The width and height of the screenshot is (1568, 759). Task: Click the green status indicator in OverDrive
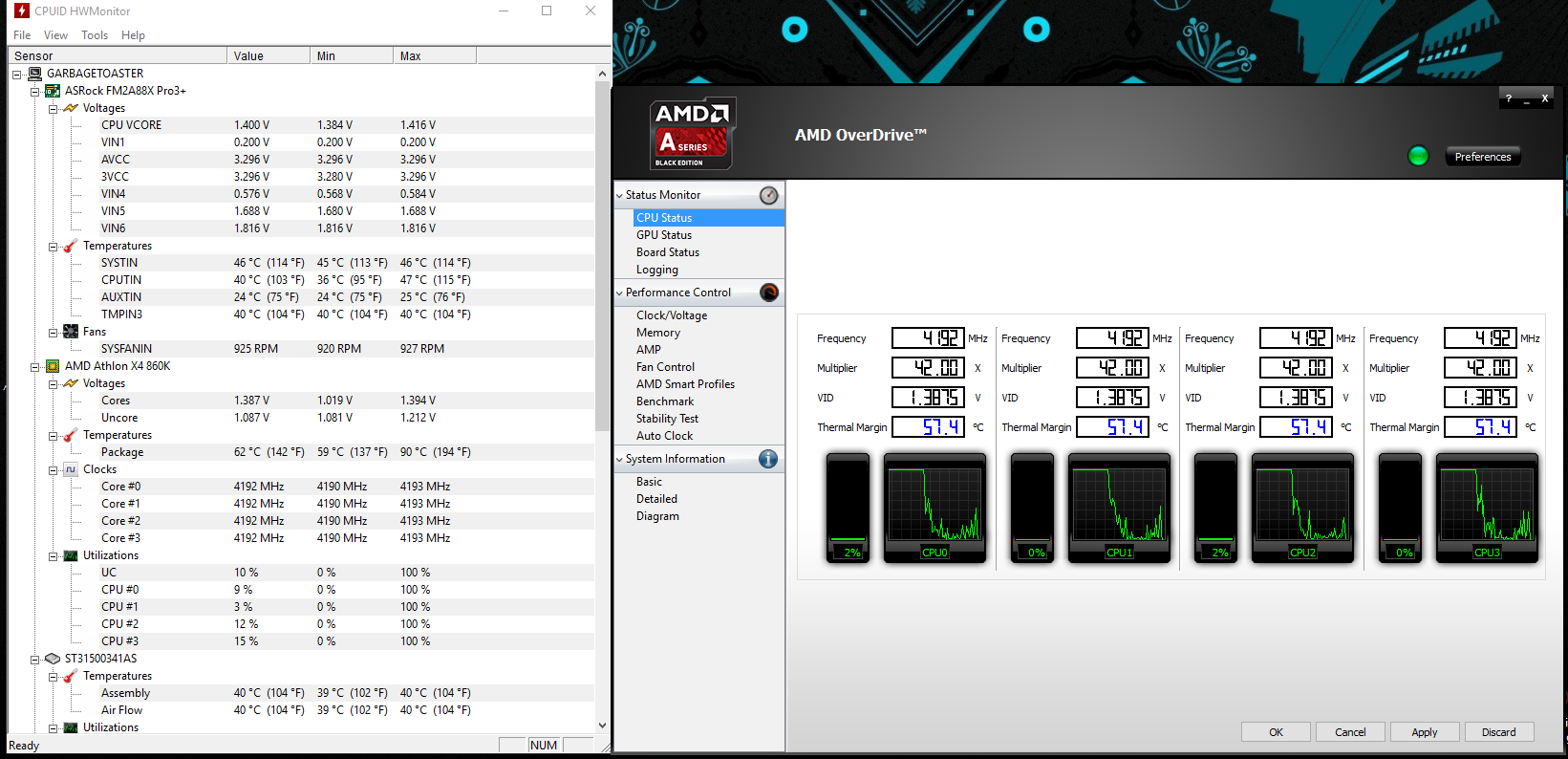(x=1418, y=156)
